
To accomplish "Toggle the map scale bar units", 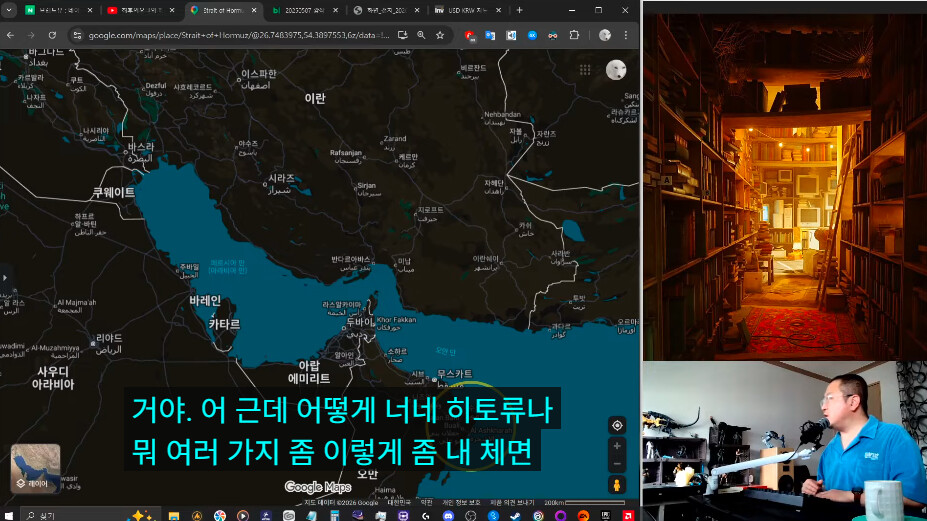I will click(584, 503).
